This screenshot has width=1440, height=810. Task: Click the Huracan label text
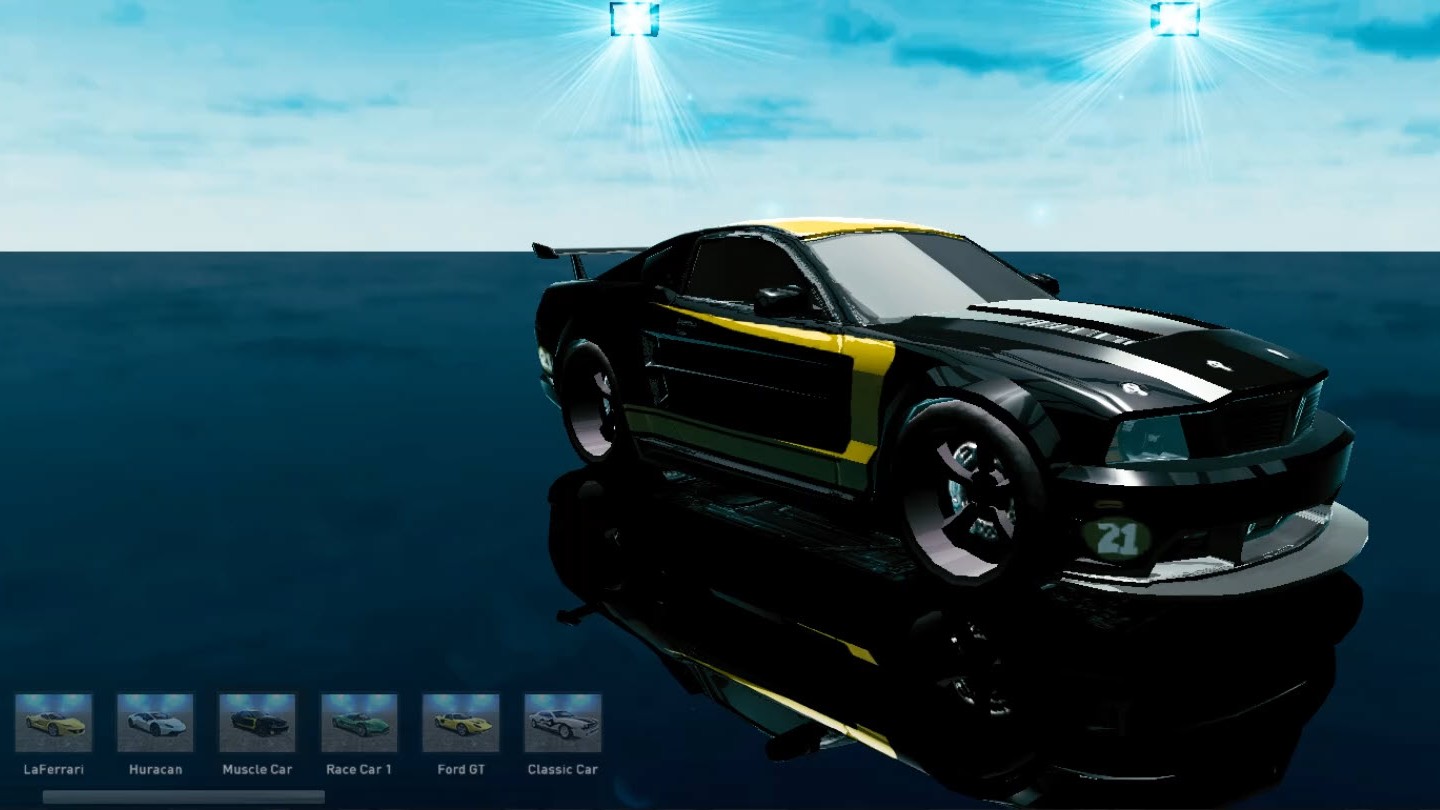[155, 769]
